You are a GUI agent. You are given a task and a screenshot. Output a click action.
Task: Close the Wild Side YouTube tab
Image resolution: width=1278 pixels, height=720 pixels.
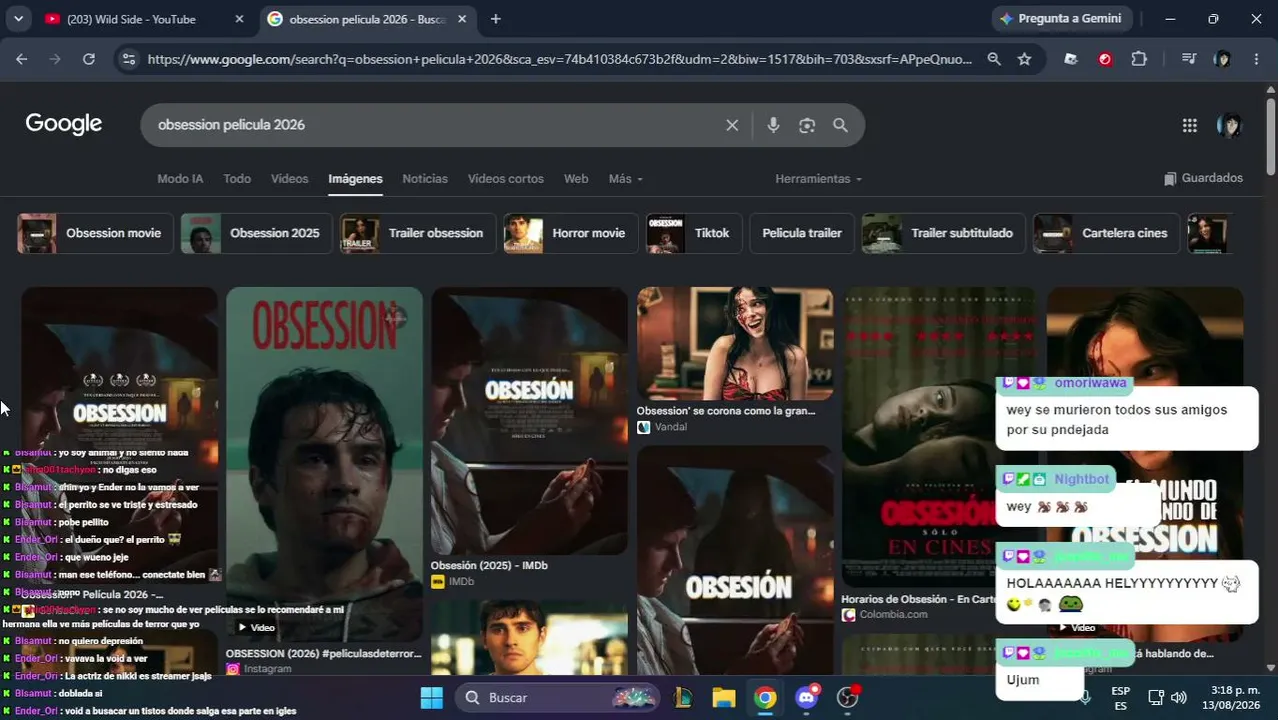click(x=239, y=19)
